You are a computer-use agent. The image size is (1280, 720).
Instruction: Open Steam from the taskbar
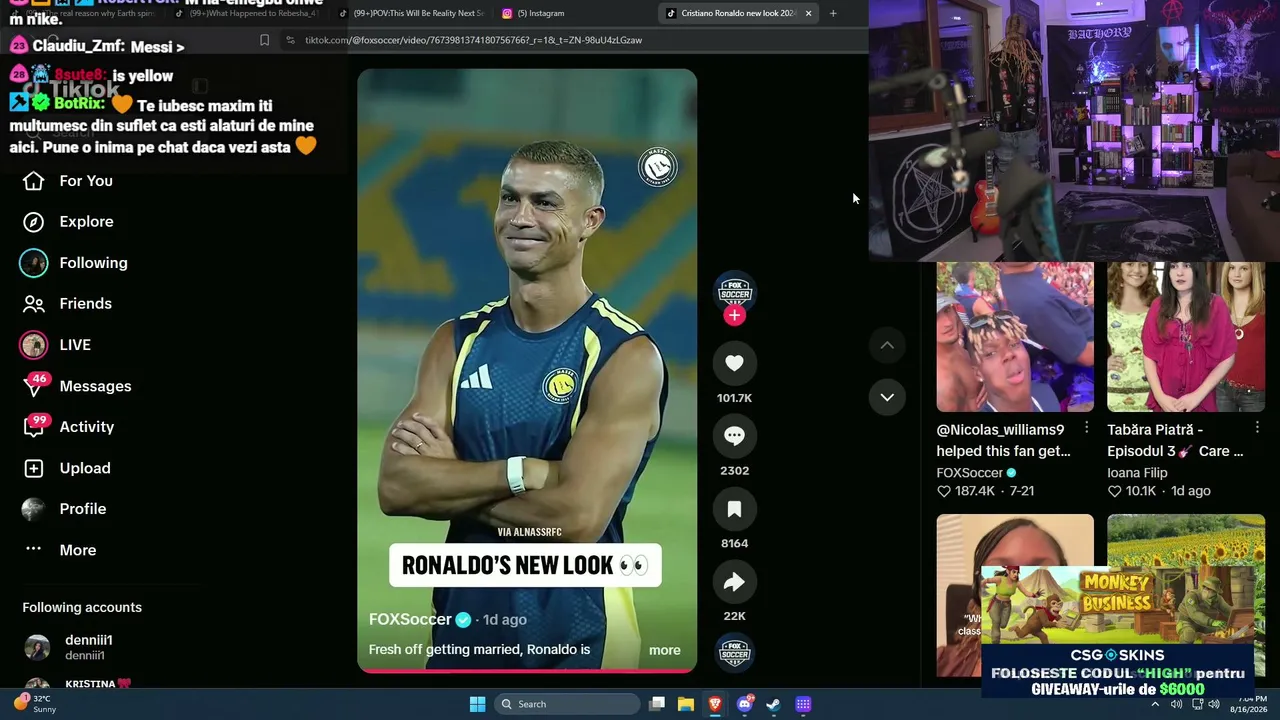[774, 704]
